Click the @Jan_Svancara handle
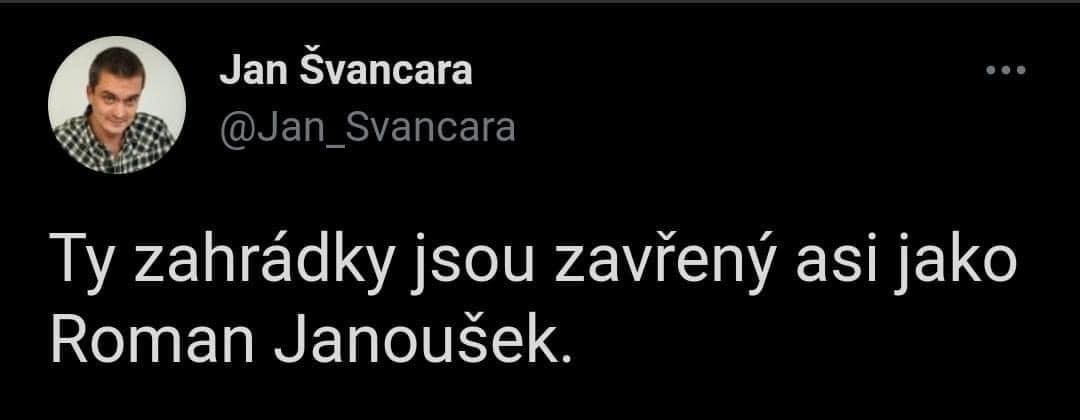This screenshot has width=1080, height=420. (367, 127)
